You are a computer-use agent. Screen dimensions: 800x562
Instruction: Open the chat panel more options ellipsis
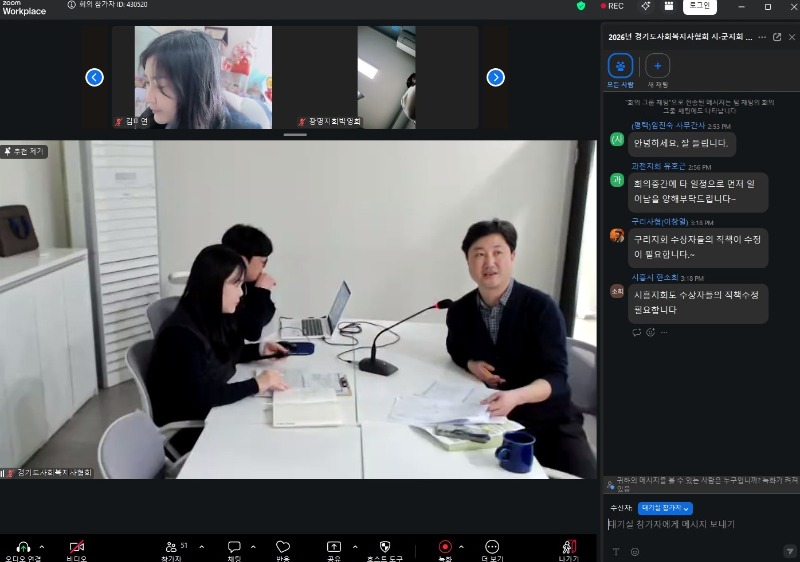[x=762, y=37]
